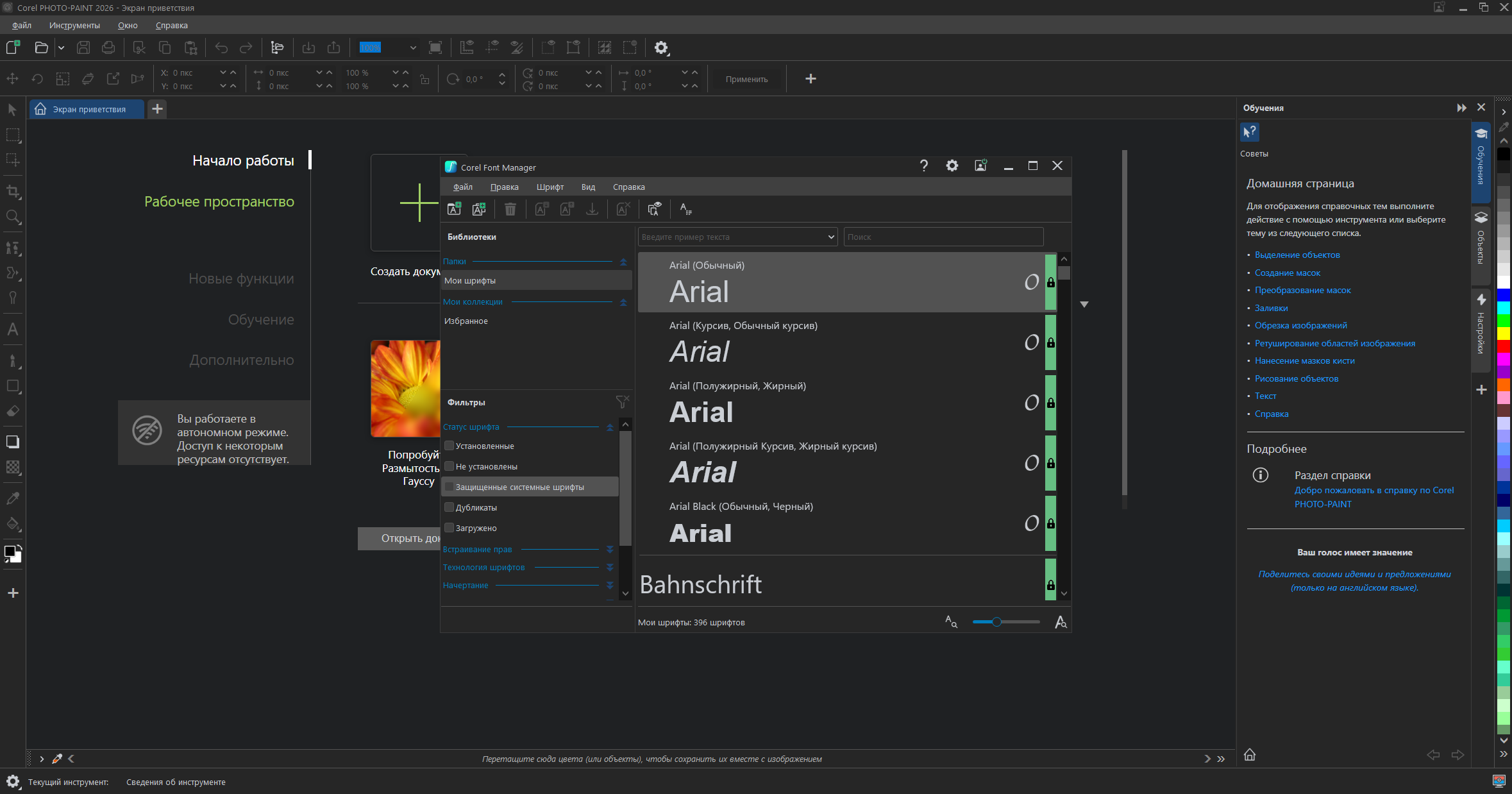1512x794 pixels.
Task: Click the full-screen preview icon
Action: pyautogui.click(x=435, y=47)
